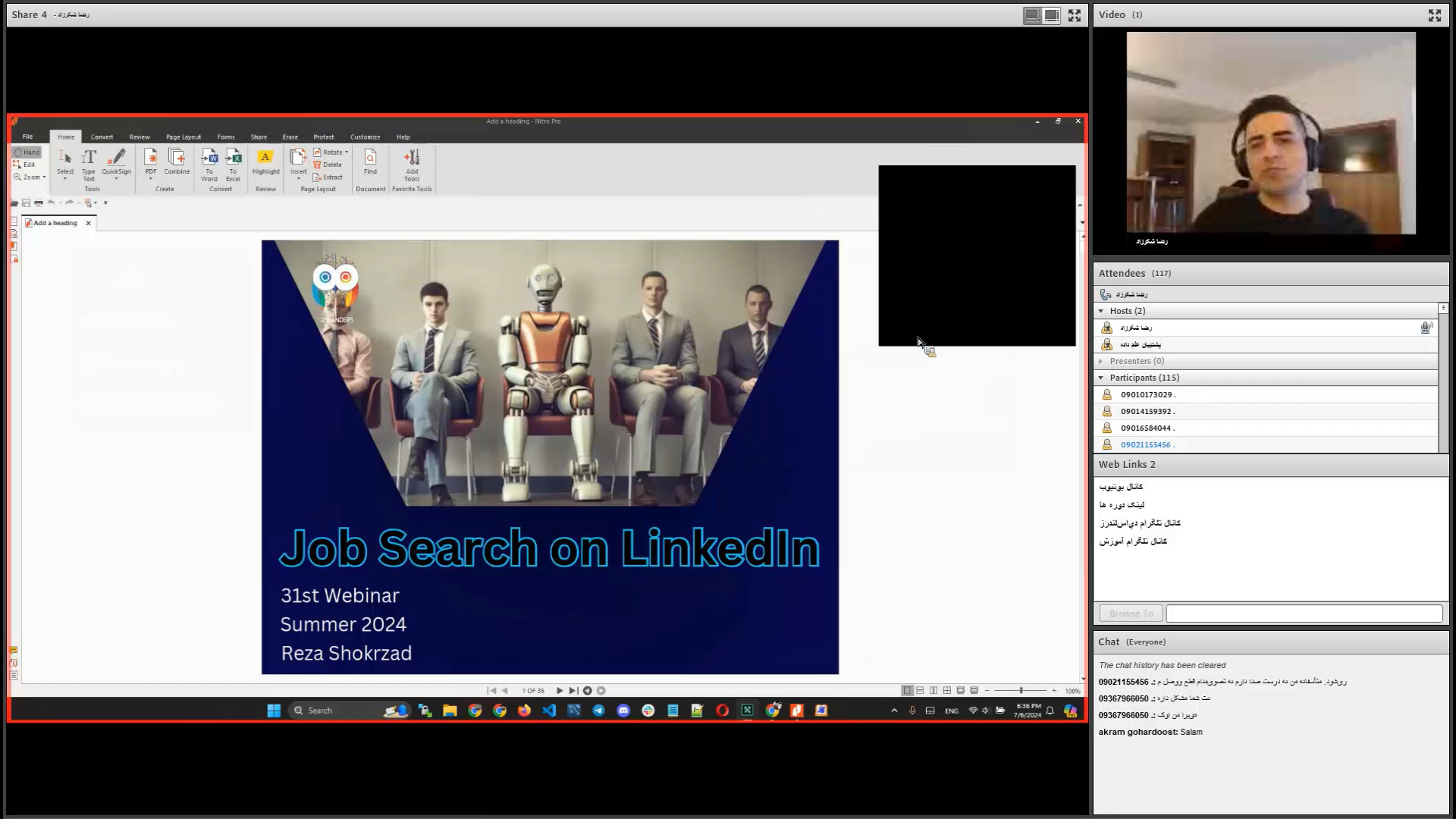
Task: Click the zoom in plus button
Action: click(1054, 691)
